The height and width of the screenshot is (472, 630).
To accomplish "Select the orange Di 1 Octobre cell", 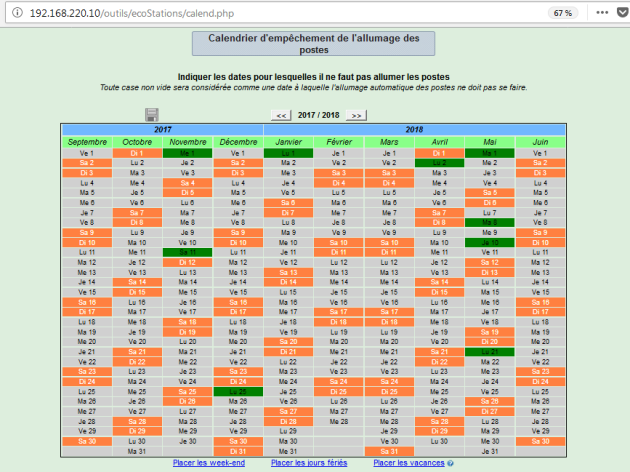I will [137, 153].
